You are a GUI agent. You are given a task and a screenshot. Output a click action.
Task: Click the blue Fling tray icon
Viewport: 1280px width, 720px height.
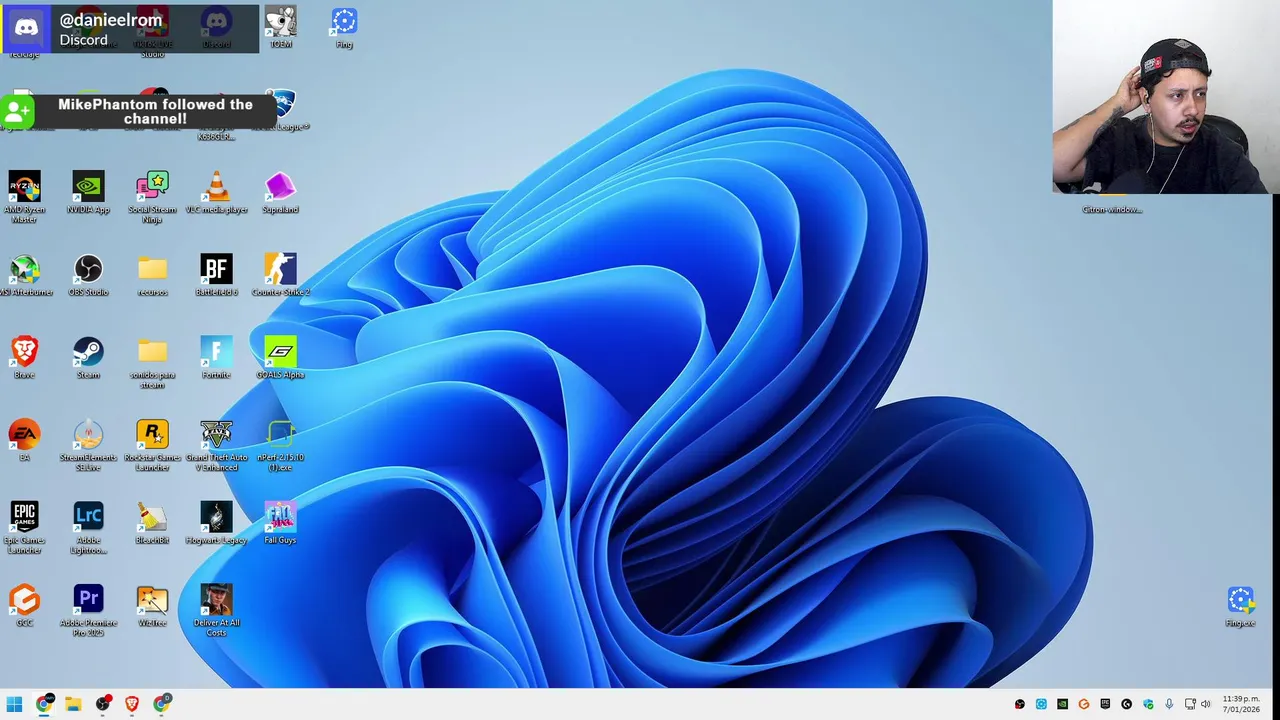1041,704
